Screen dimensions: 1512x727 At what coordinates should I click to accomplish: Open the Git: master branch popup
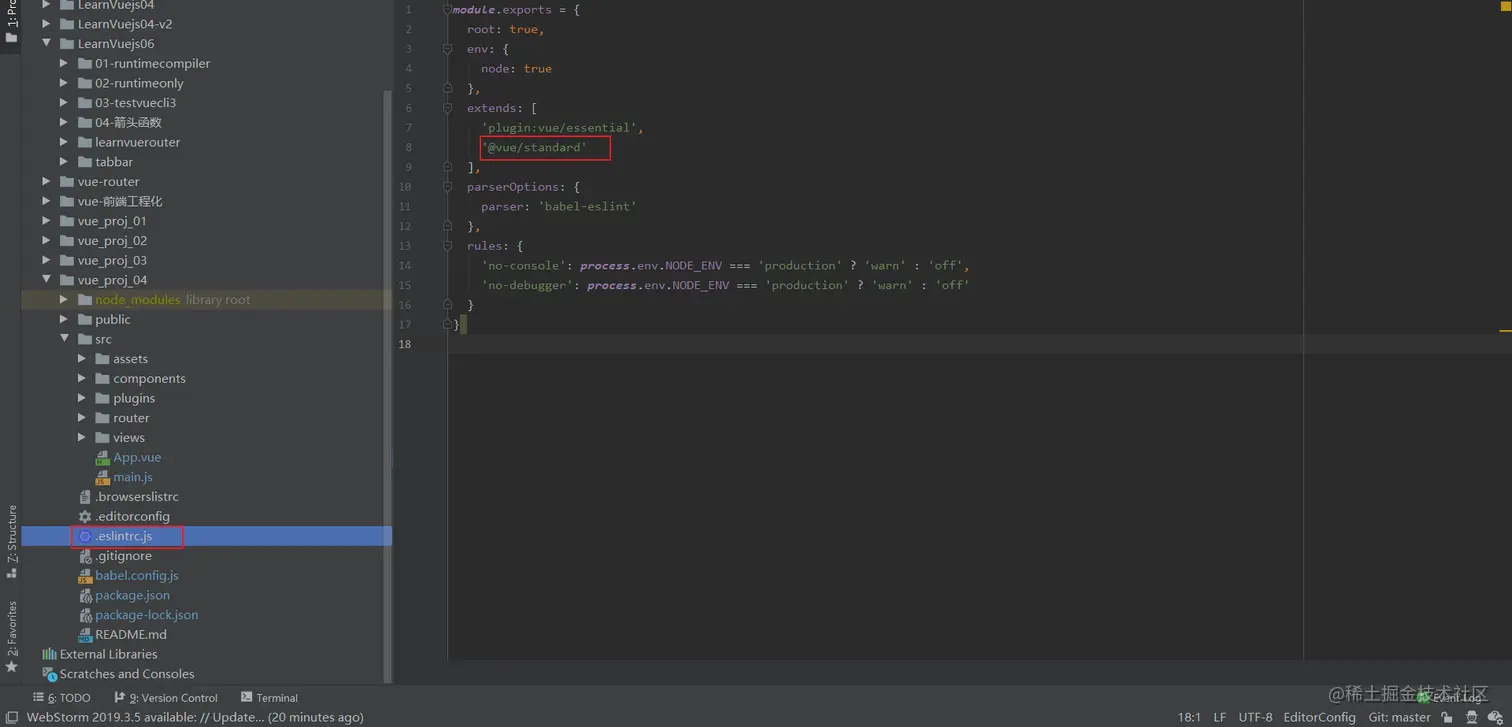point(1399,717)
